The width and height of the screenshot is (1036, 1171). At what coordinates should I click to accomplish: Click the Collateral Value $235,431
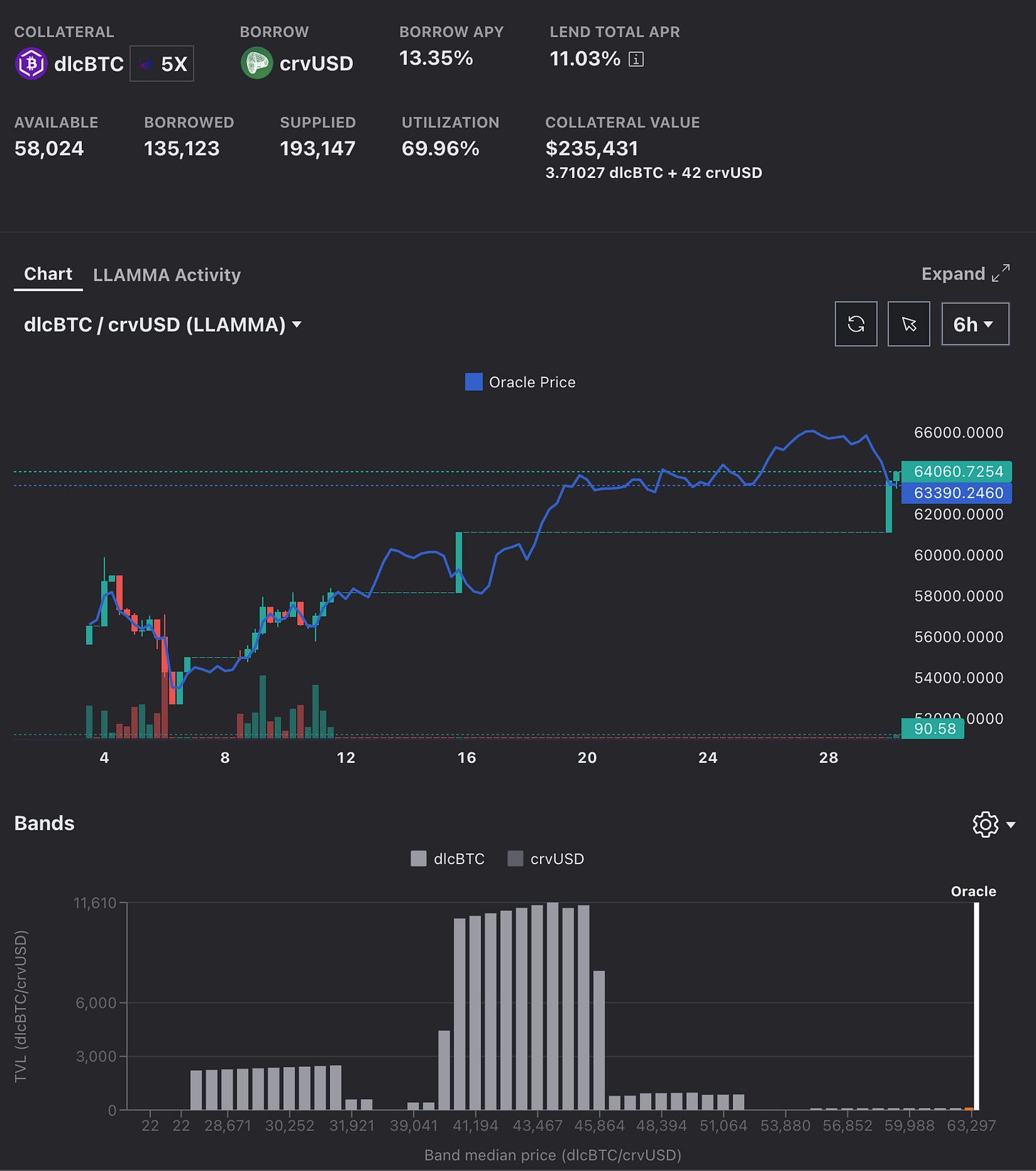tap(592, 149)
